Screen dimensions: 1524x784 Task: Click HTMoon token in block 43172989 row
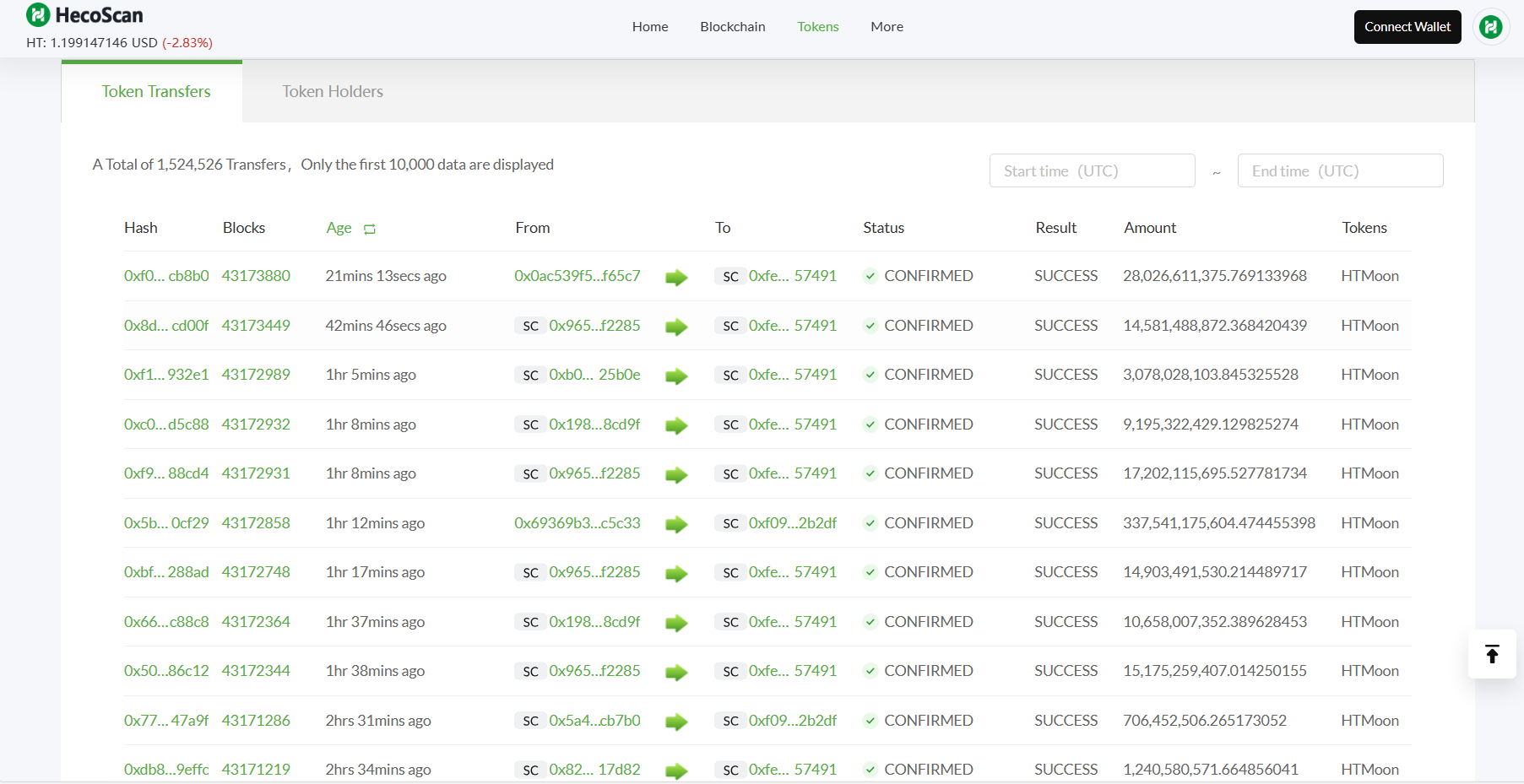click(x=1369, y=375)
